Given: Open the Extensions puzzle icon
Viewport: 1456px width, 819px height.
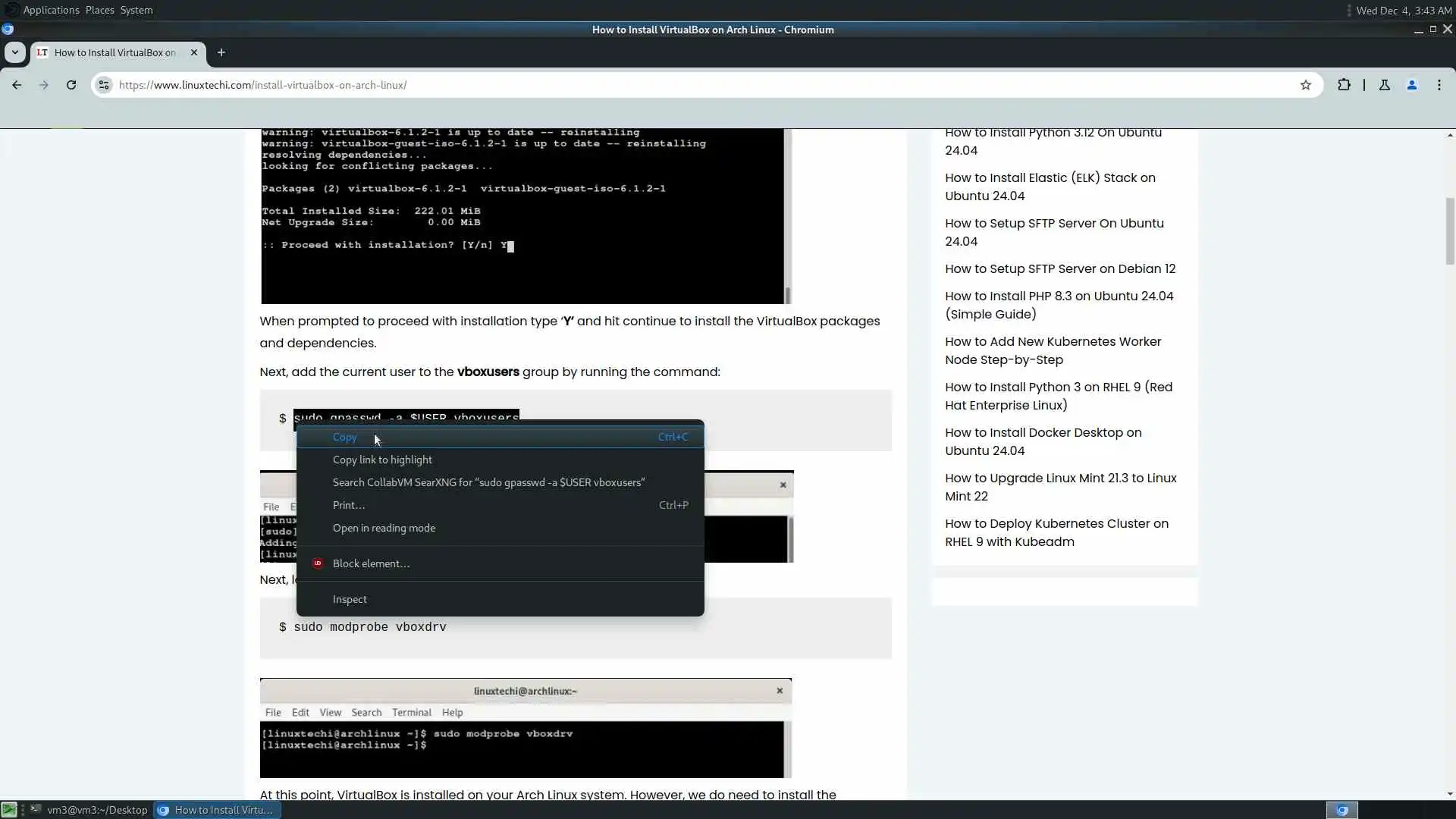Looking at the screenshot, I should (1344, 85).
